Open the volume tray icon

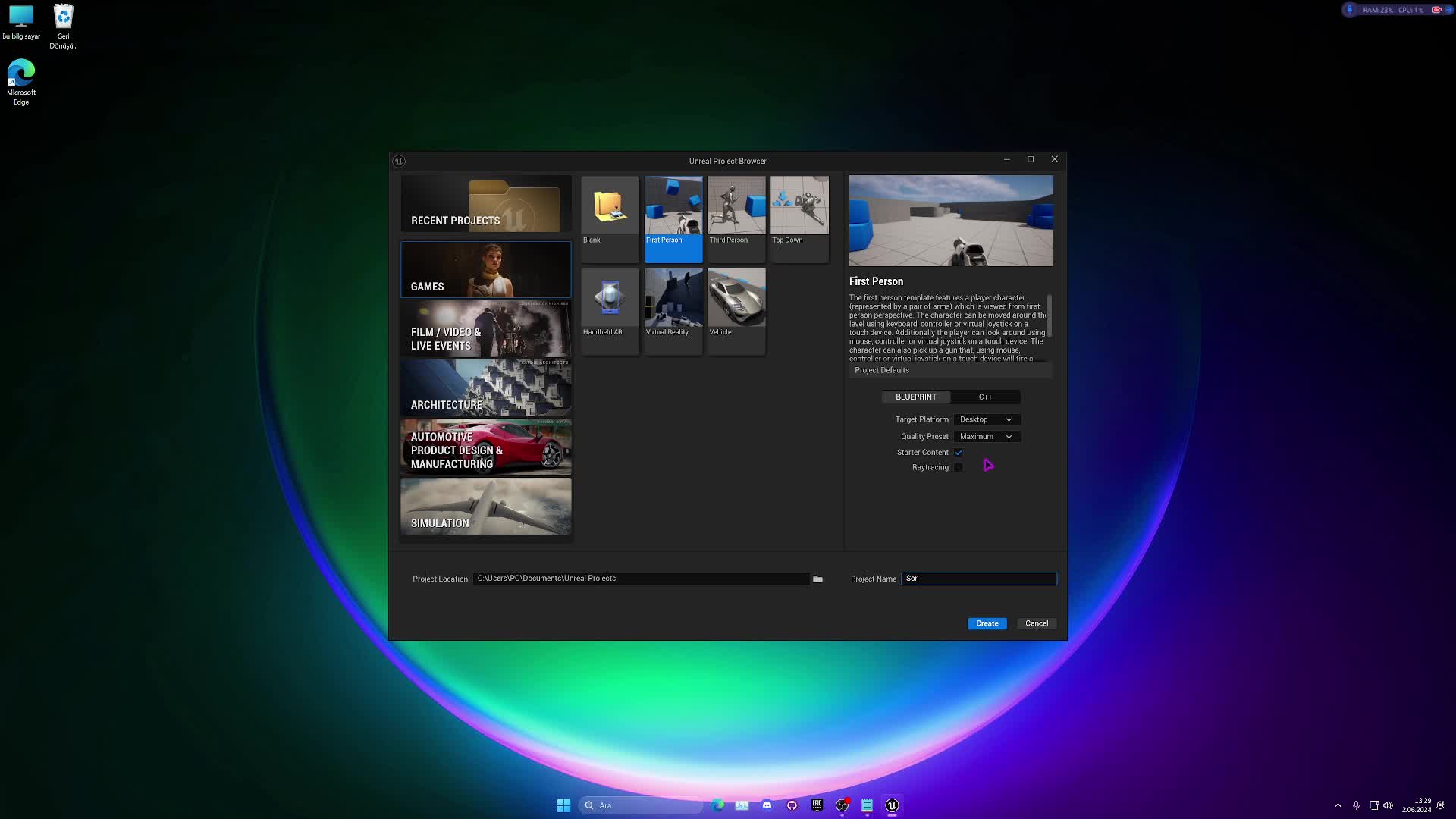pos(1388,805)
